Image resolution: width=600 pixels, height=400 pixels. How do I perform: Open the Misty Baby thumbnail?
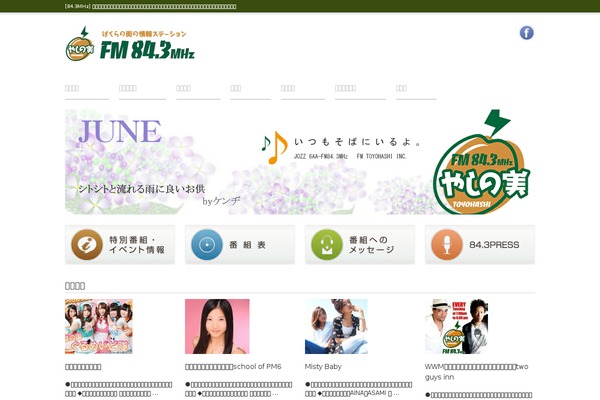pos(336,327)
